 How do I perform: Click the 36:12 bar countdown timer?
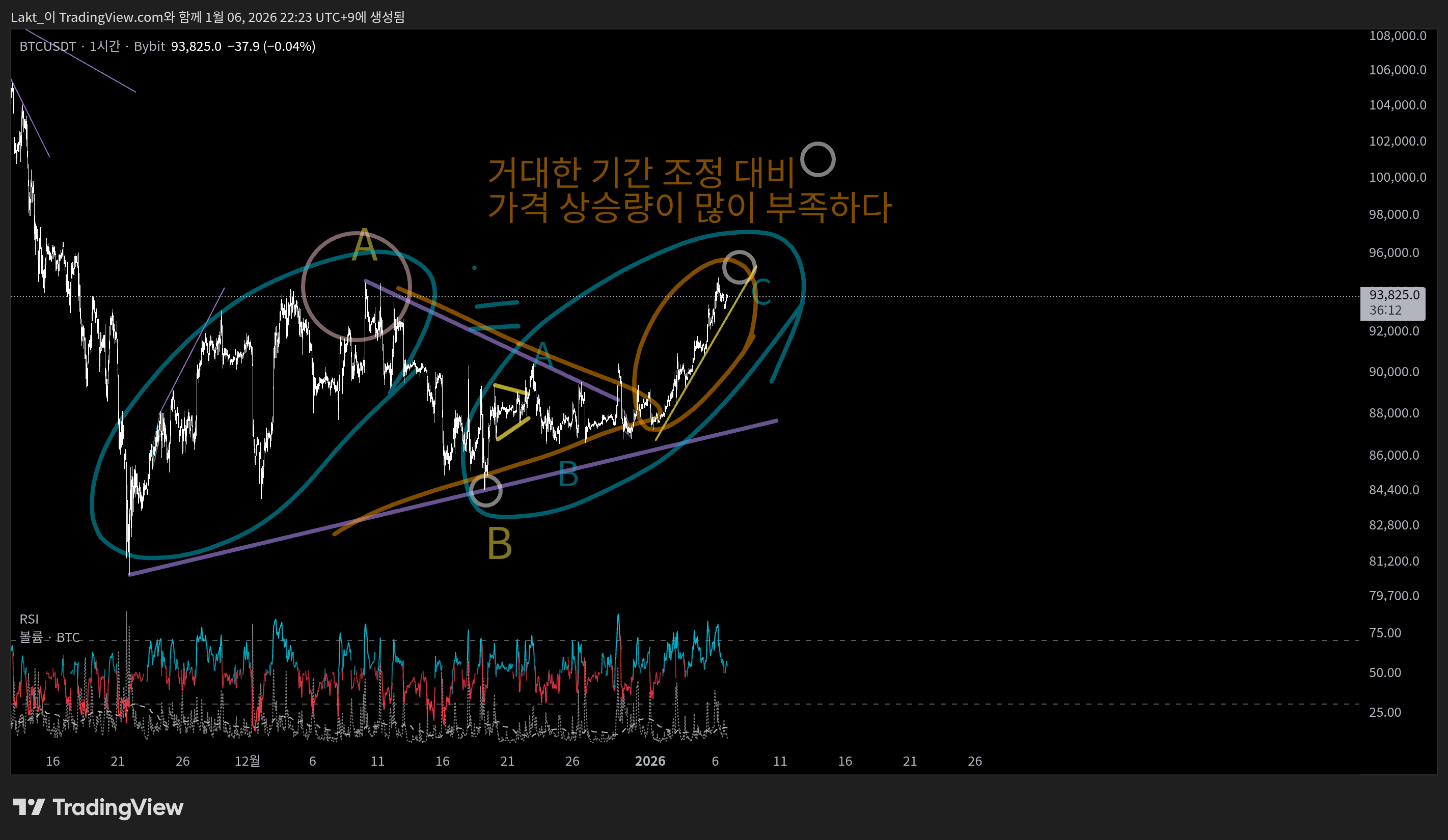[1385, 311]
